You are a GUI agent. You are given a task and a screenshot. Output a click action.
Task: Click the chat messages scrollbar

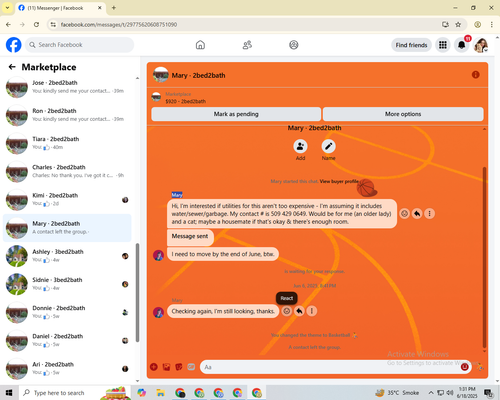(x=484, y=257)
